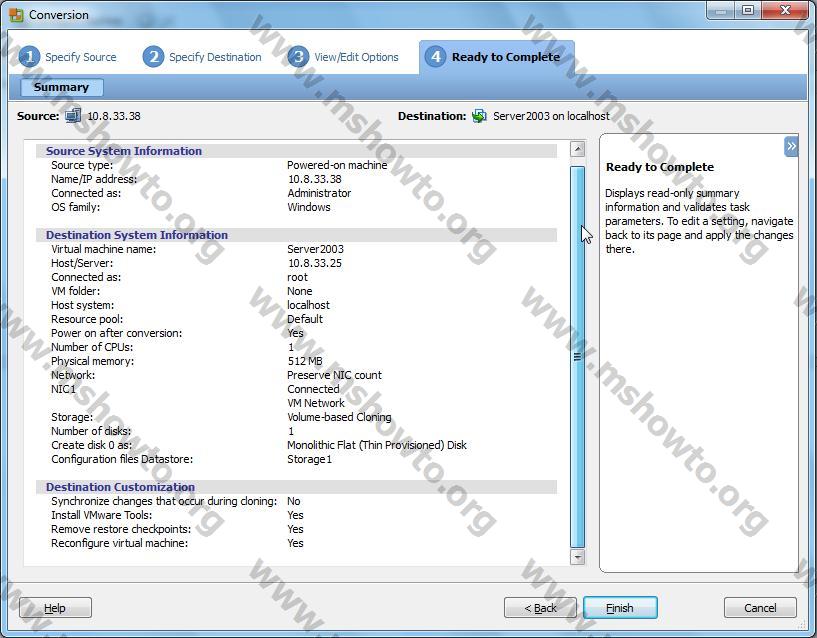Click the summary vertical scrollbar thumb
Viewport: 817px width, 638px height.
tap(577, 357)
